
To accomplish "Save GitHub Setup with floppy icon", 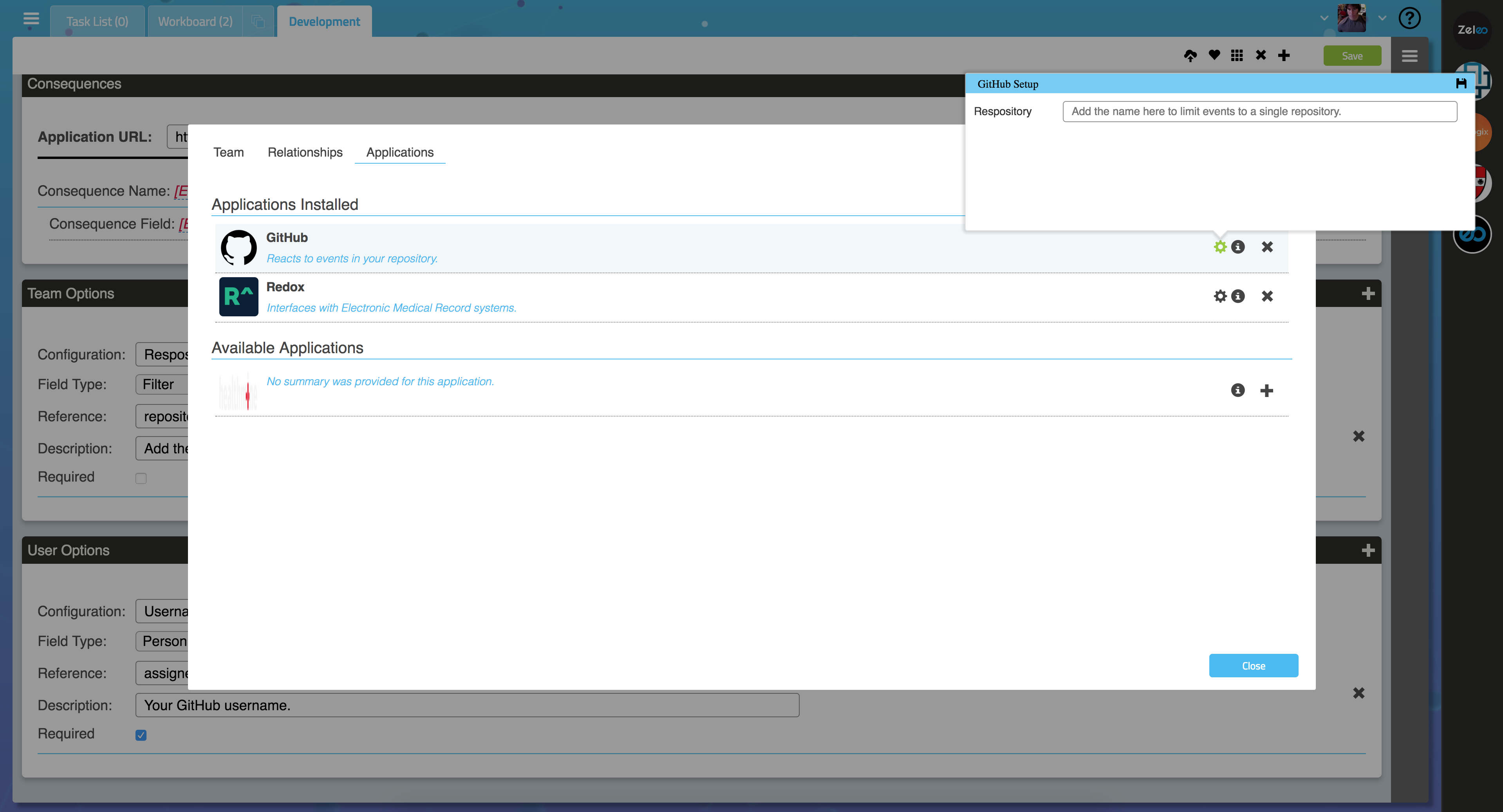I will (x=1461, y=83).
